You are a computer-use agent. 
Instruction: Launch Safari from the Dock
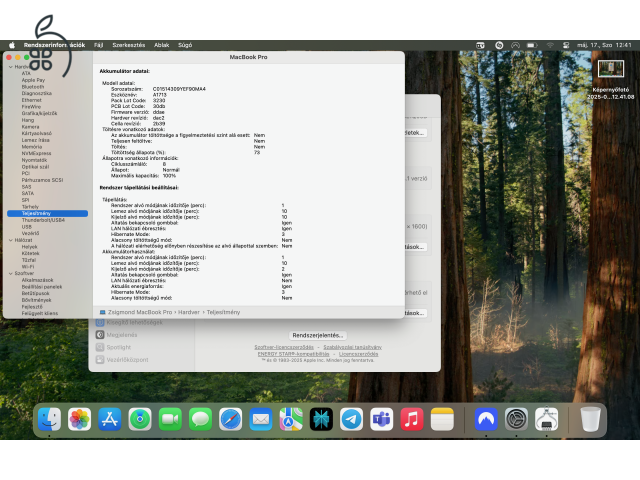point(231,419)
